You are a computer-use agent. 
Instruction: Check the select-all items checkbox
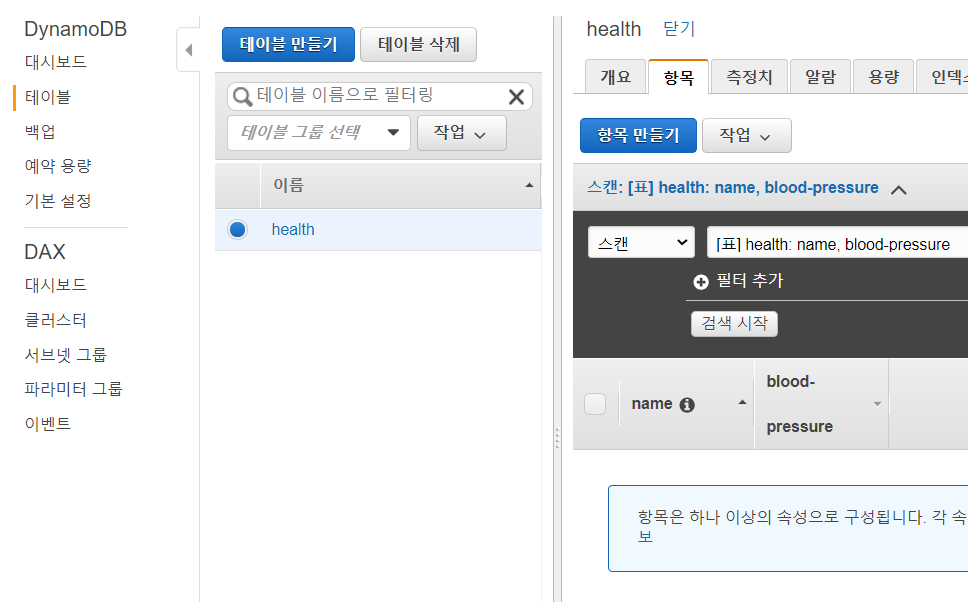(595, 404)
